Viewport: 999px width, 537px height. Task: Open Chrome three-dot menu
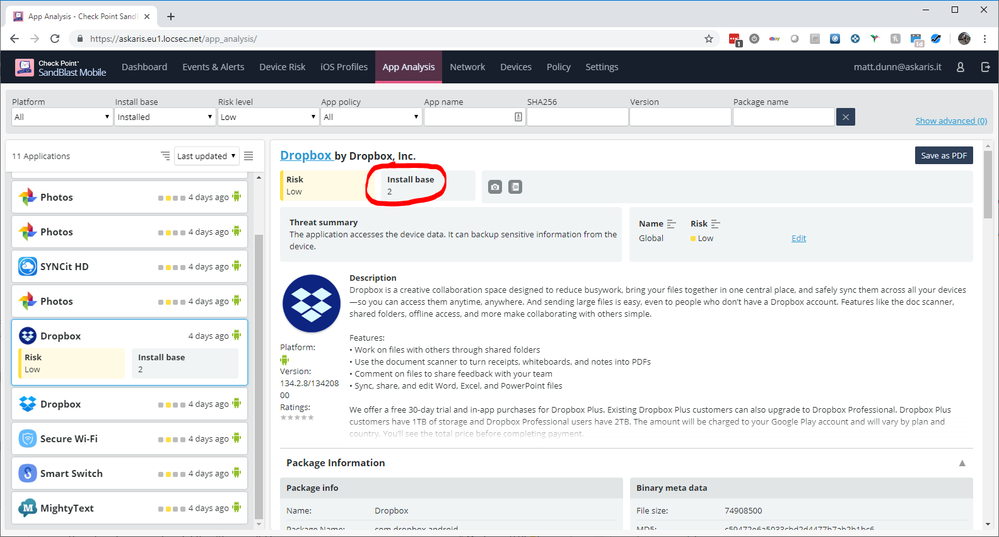click(x=985, y=39)
